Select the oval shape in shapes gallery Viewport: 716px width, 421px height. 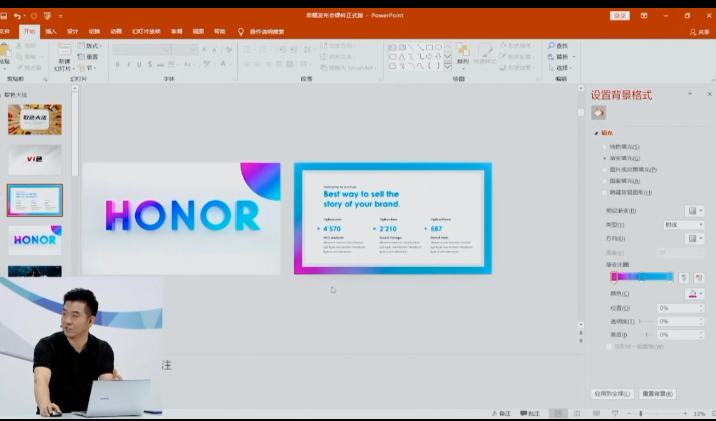(438, 47)
